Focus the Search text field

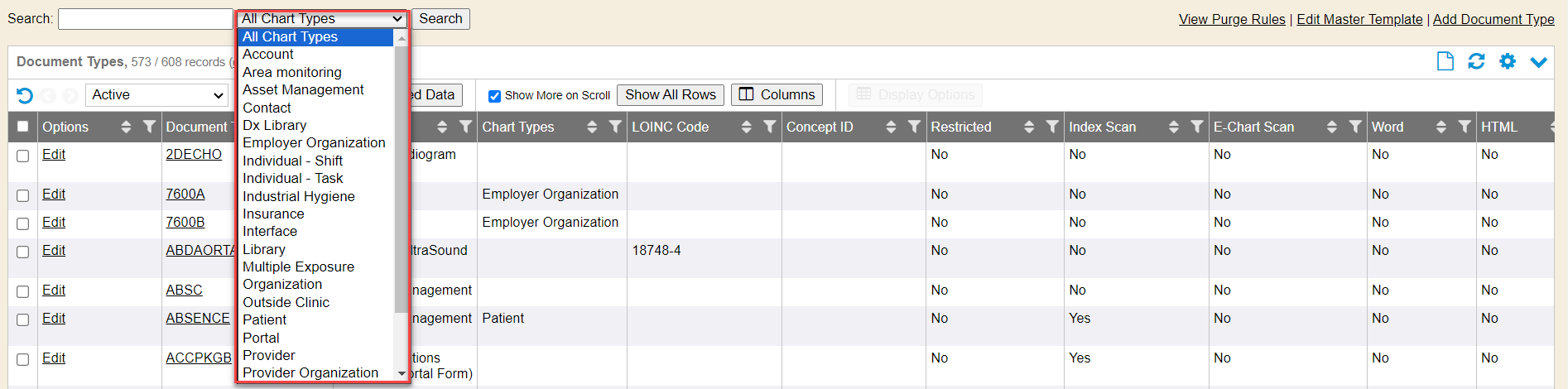click(145, 19)
